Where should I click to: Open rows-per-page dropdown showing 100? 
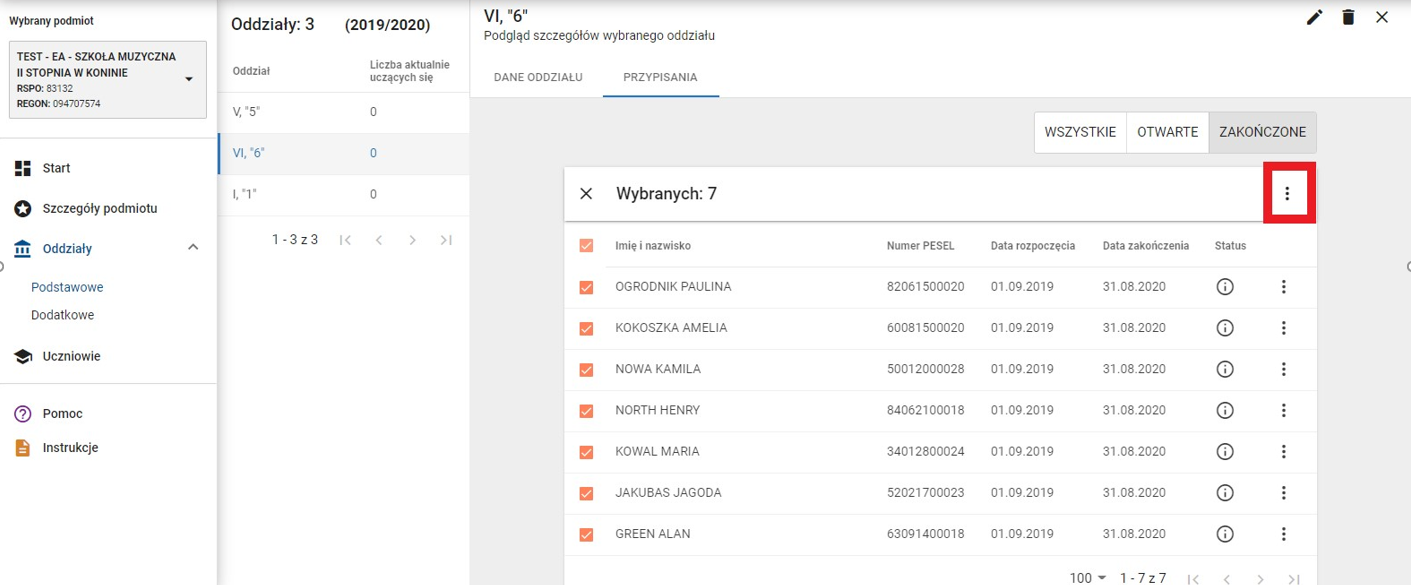pyautogui.click(x=1088, y=578)
